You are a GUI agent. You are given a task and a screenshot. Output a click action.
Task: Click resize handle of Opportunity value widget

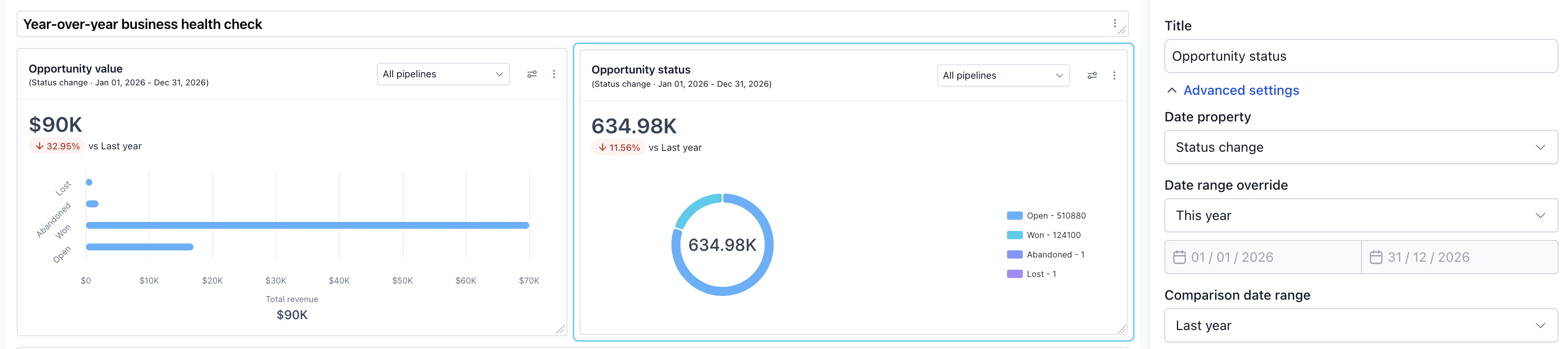point(560,329)
